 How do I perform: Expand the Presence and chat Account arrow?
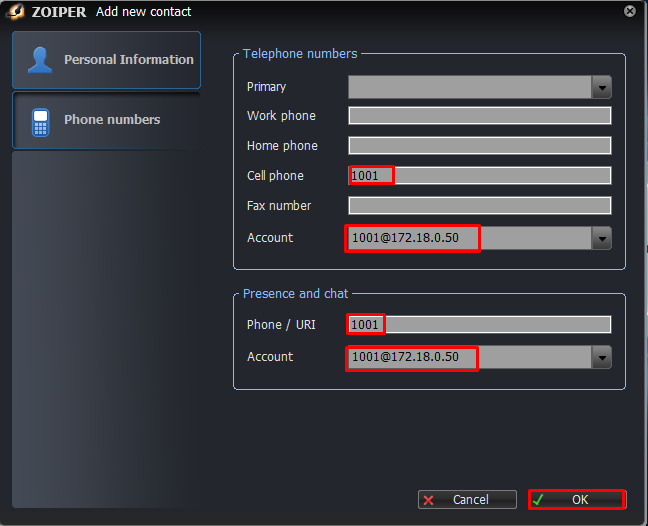602,357
